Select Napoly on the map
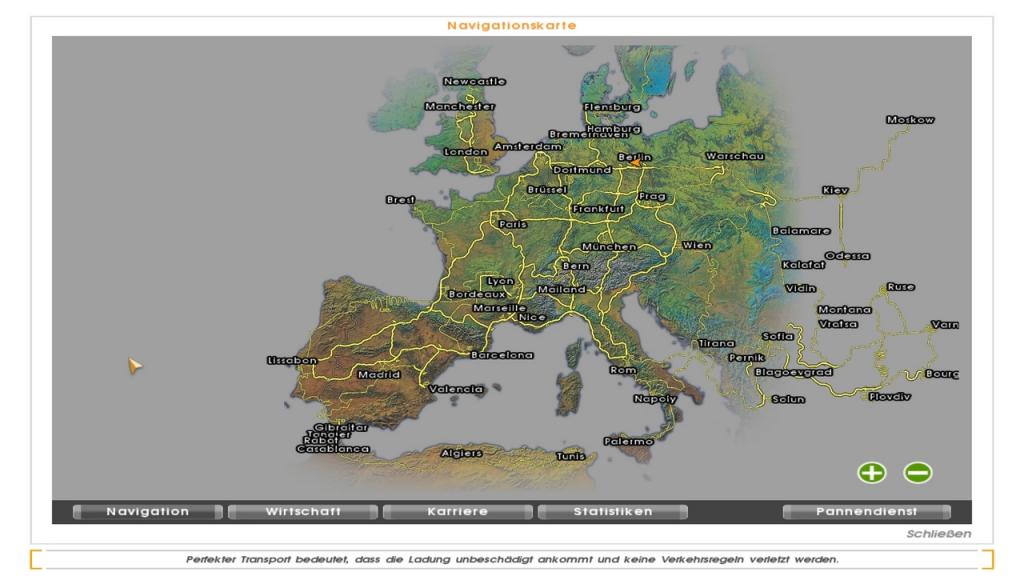 point(655,399)
